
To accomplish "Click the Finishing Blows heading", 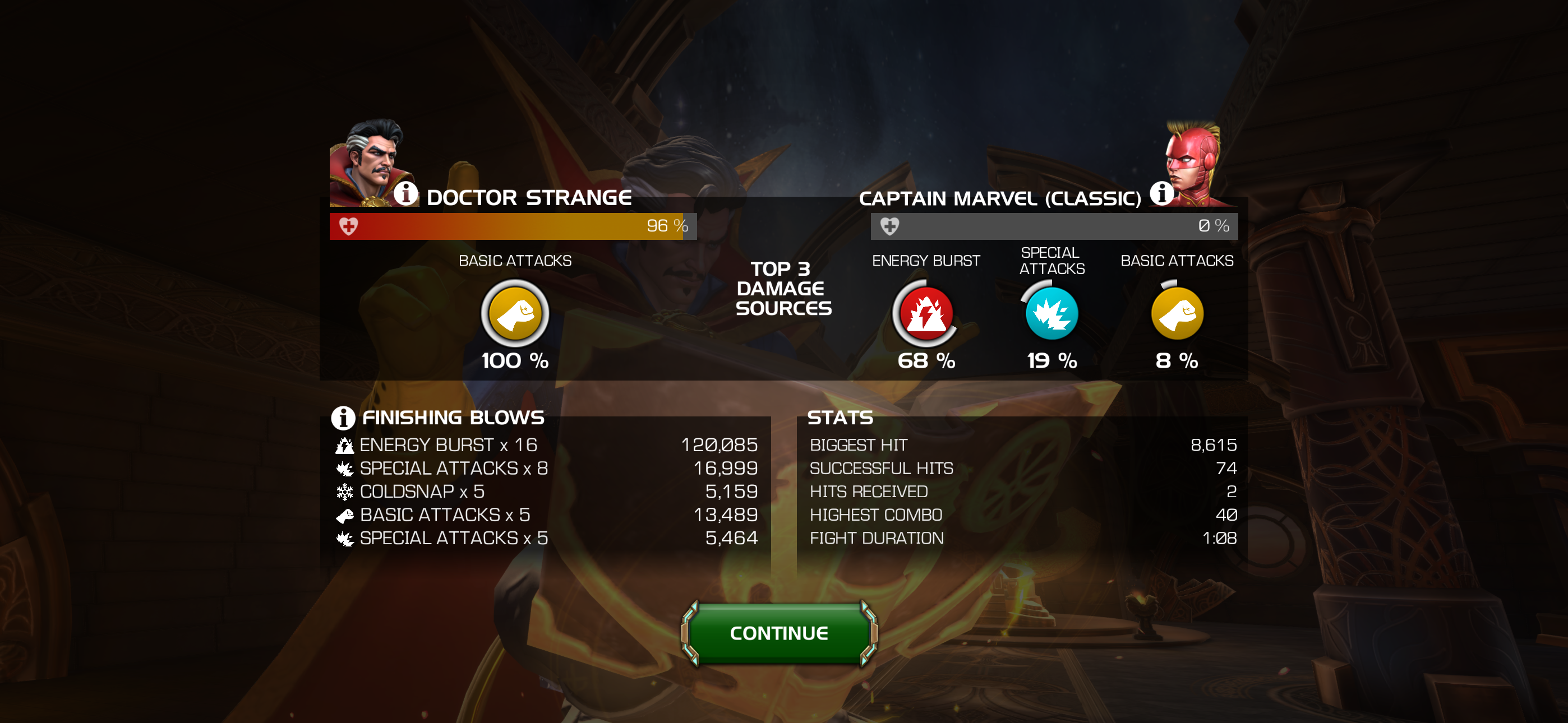I will (x=453, y=418).
